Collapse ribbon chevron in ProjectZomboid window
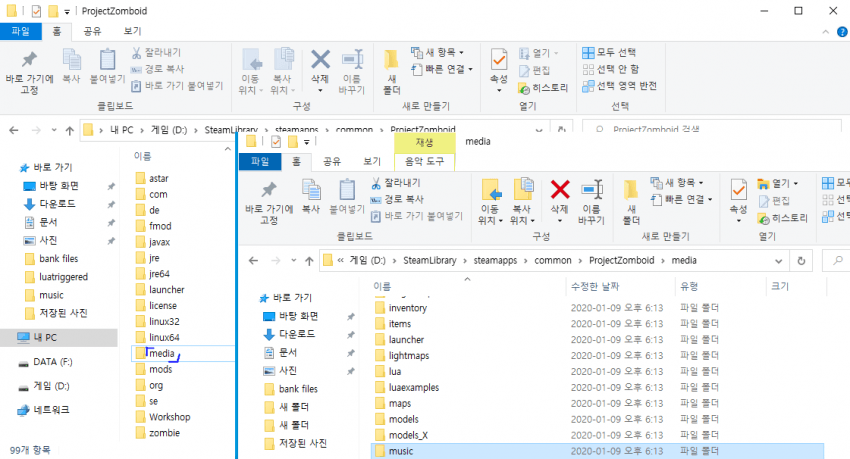Image resolution: width=850 pixels, height=459 pixels. pyautogui.click(x=825, y=32)
